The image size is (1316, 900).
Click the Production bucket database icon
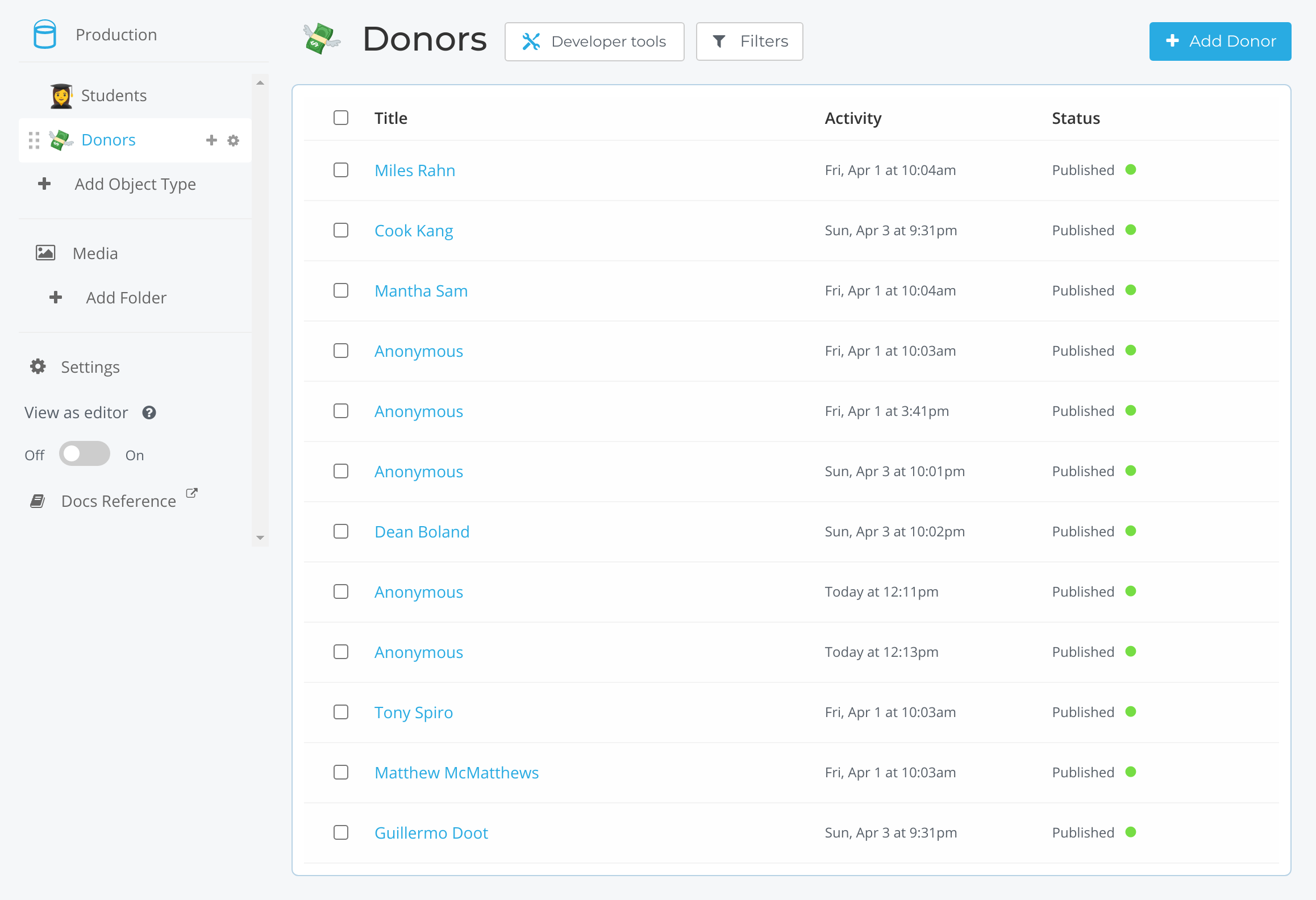click(x=45, y=35)
